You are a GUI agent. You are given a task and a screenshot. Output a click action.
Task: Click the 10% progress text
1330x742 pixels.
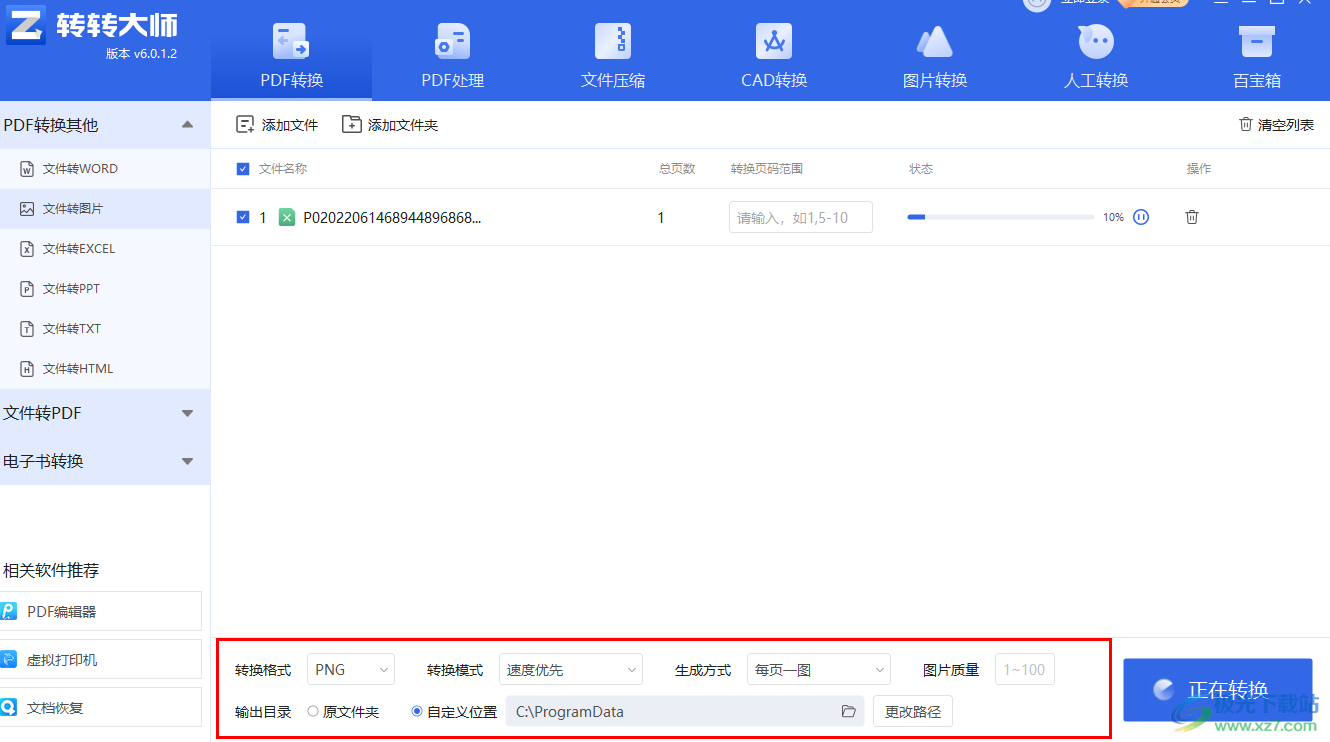coord(1113,217)
